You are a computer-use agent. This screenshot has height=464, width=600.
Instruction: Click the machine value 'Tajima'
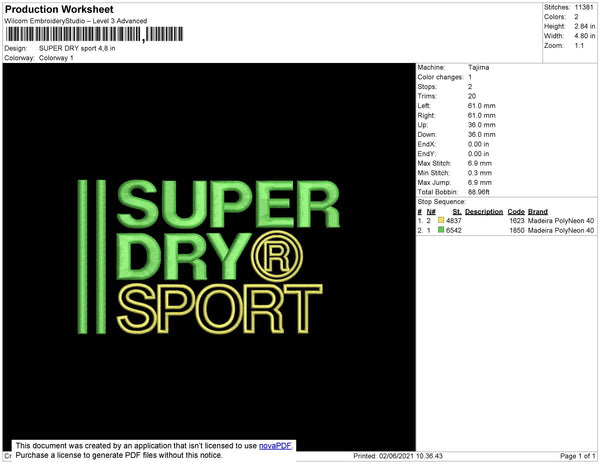(x=478, y=67)
